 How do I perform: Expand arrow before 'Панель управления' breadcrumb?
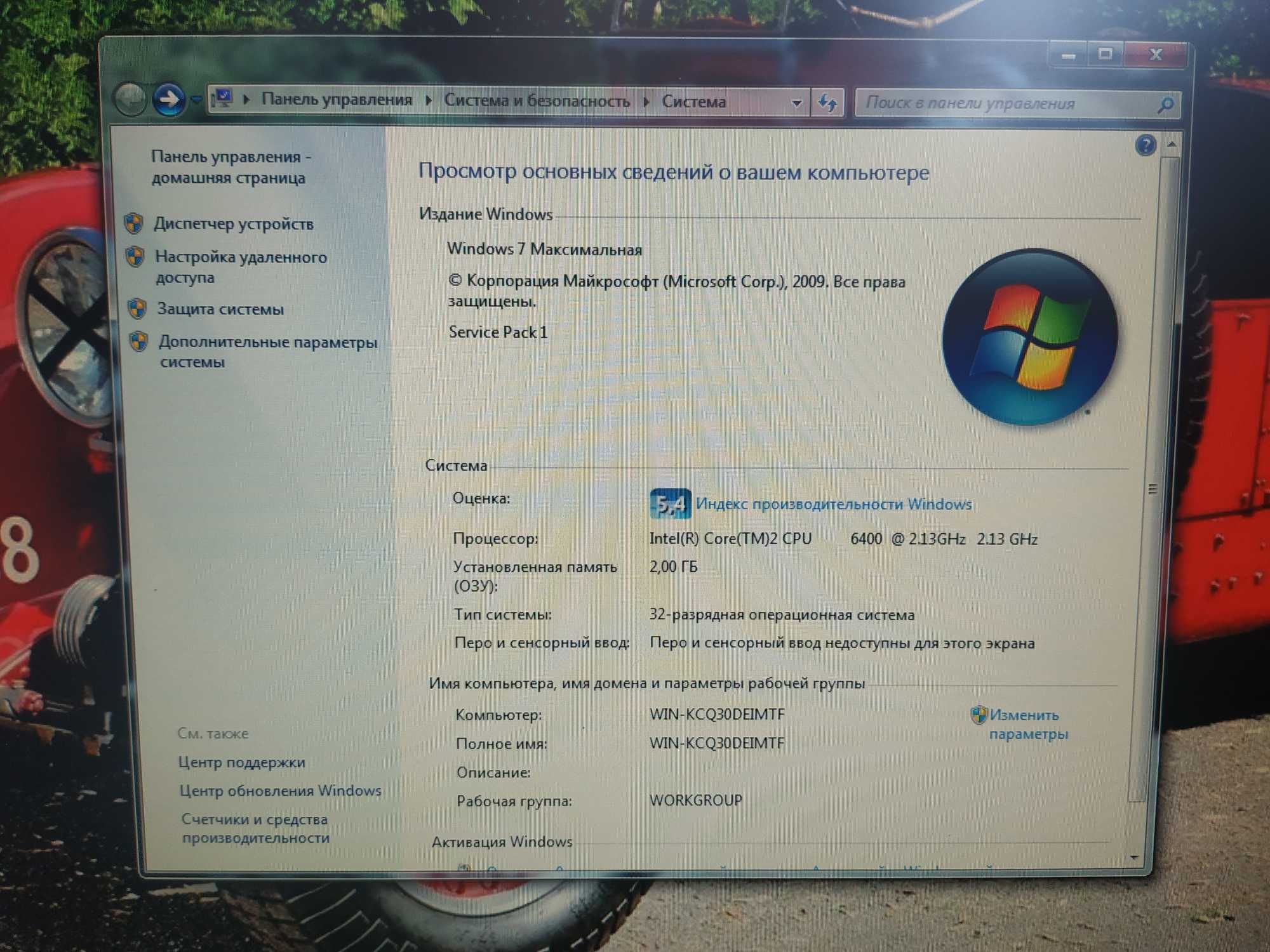click(246, 100)
